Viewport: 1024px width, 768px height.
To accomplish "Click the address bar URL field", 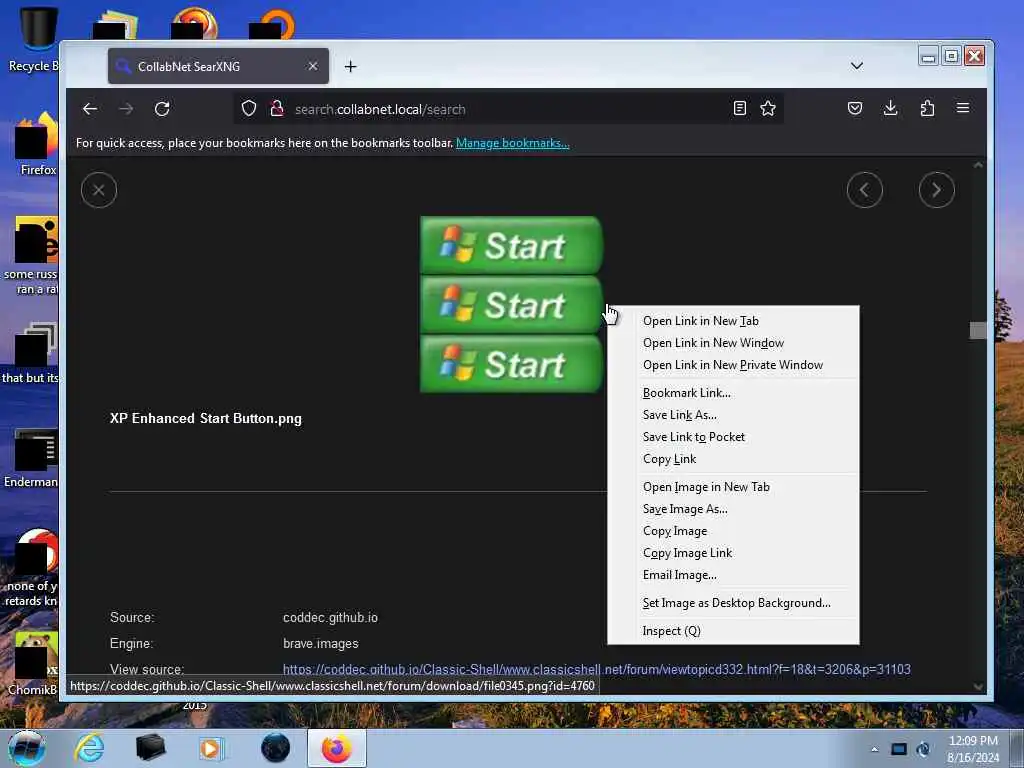I will tap(509, 109).
